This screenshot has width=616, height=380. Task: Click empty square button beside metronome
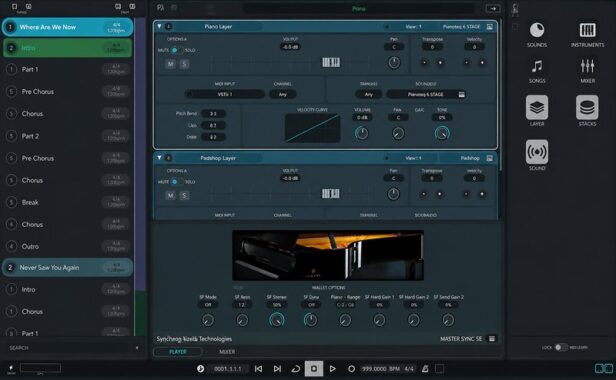click(440, 369)
